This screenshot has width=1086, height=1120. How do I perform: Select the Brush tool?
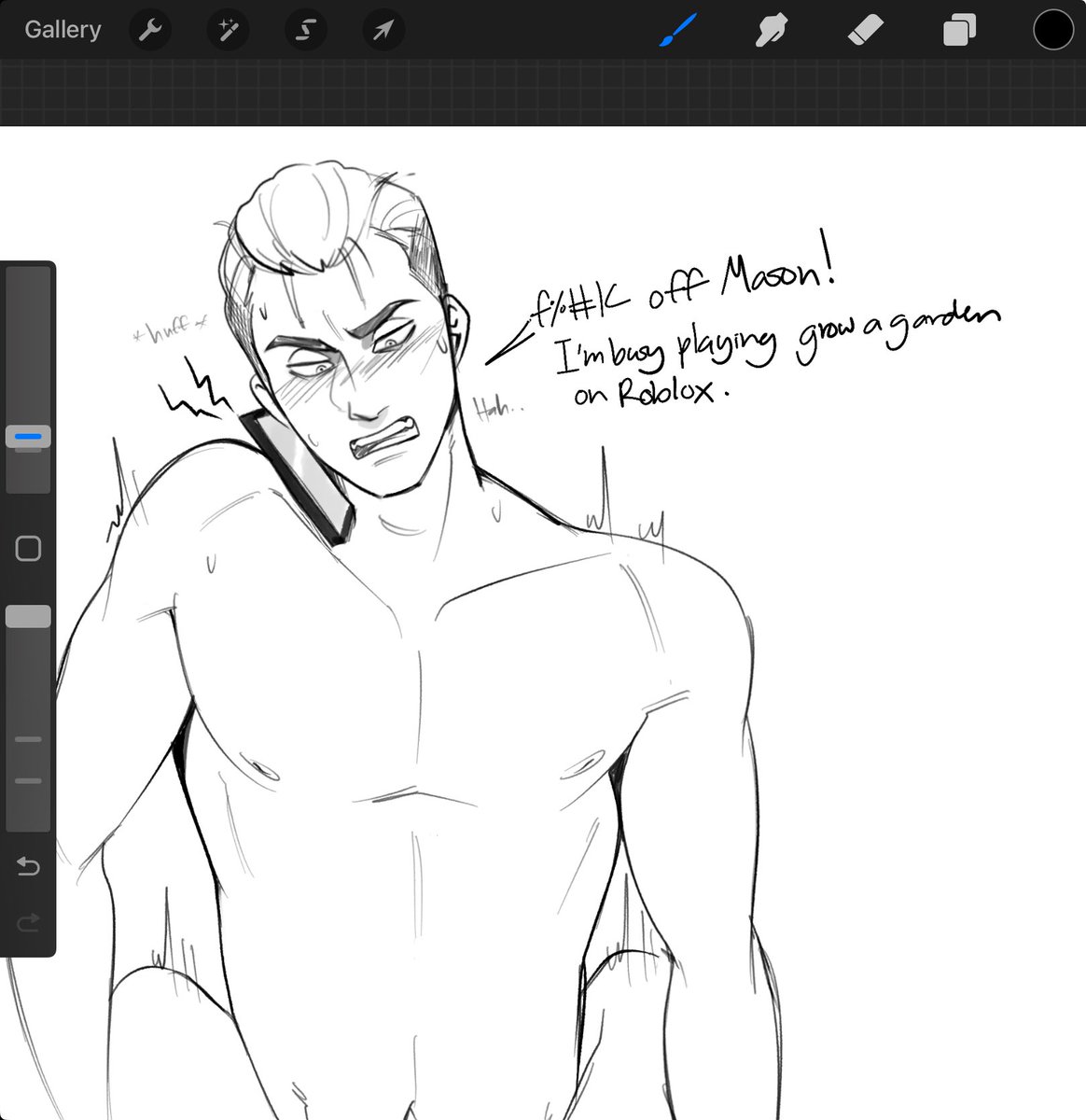coord(678,30)
